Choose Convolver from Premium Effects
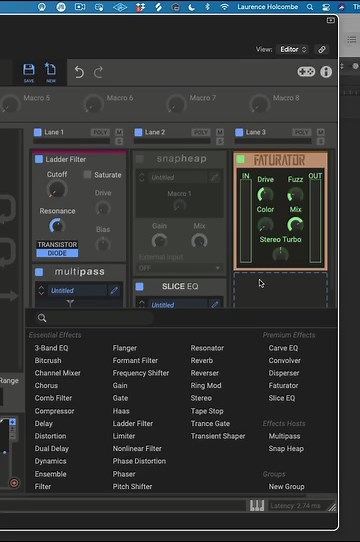The image size is (360, 542). click(285, 360)
